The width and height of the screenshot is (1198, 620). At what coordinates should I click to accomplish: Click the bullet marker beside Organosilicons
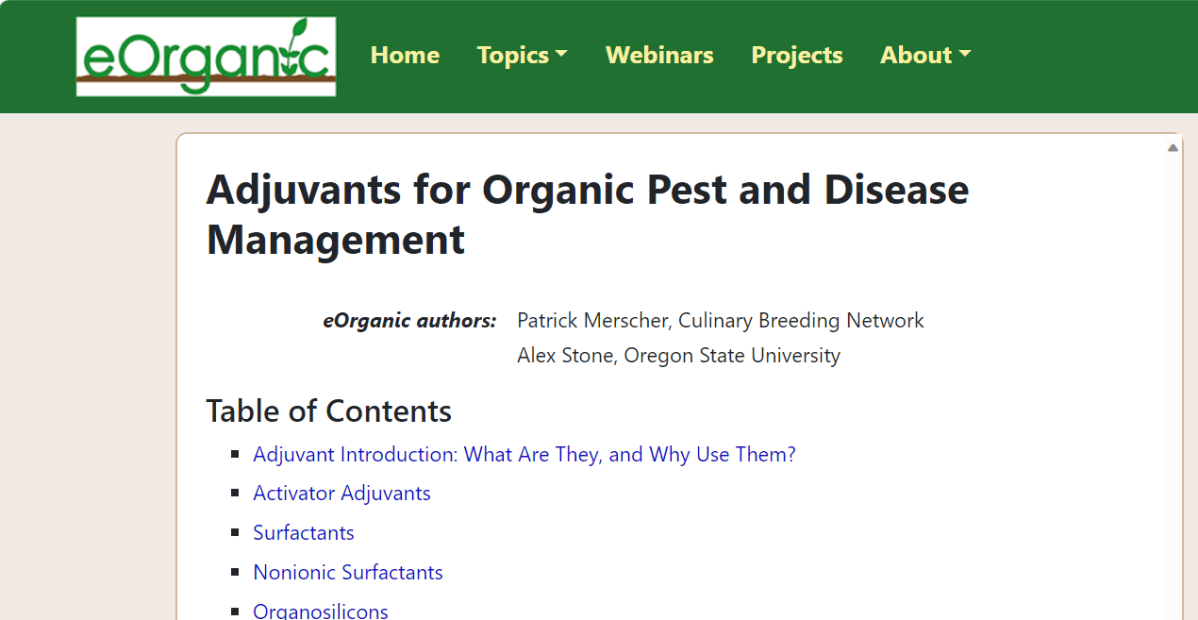236,611
